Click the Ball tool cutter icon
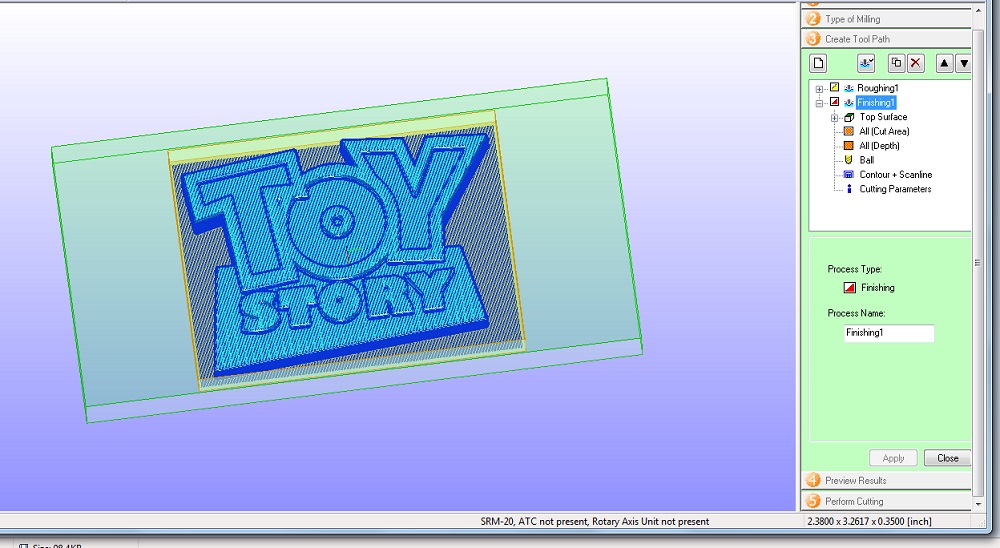 [849, 160]
